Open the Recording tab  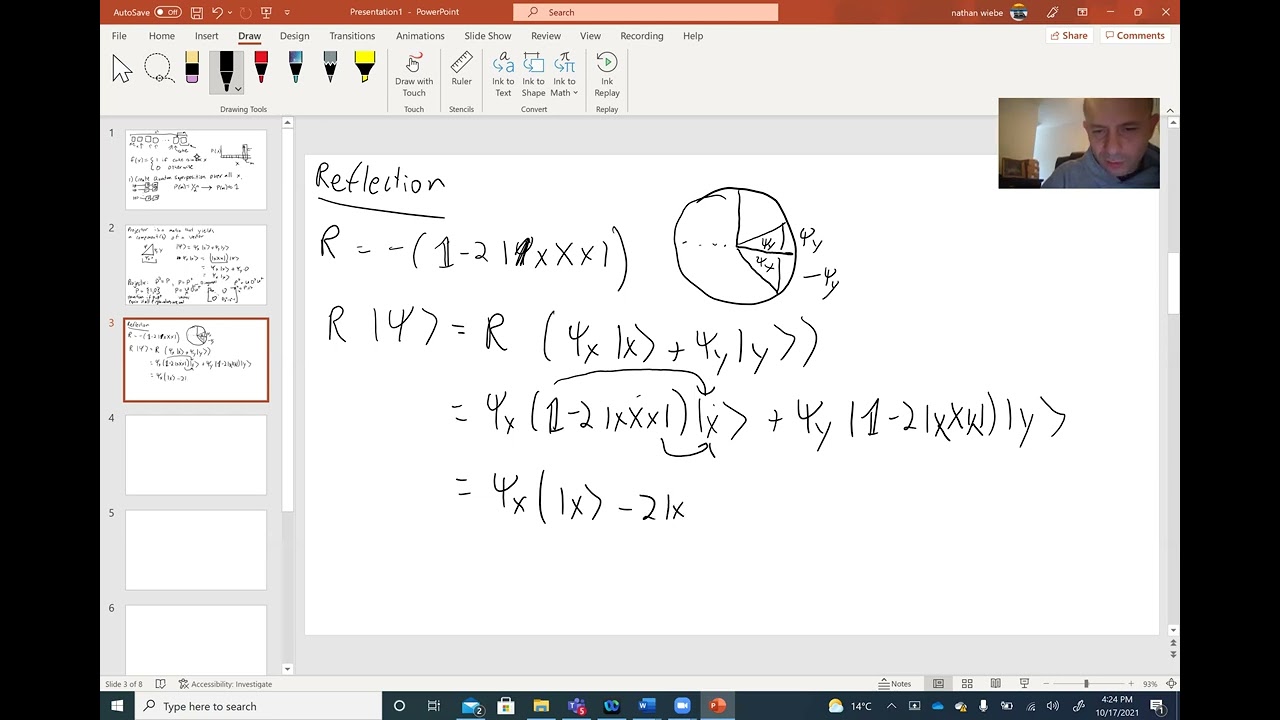click(x=642, y=36)
